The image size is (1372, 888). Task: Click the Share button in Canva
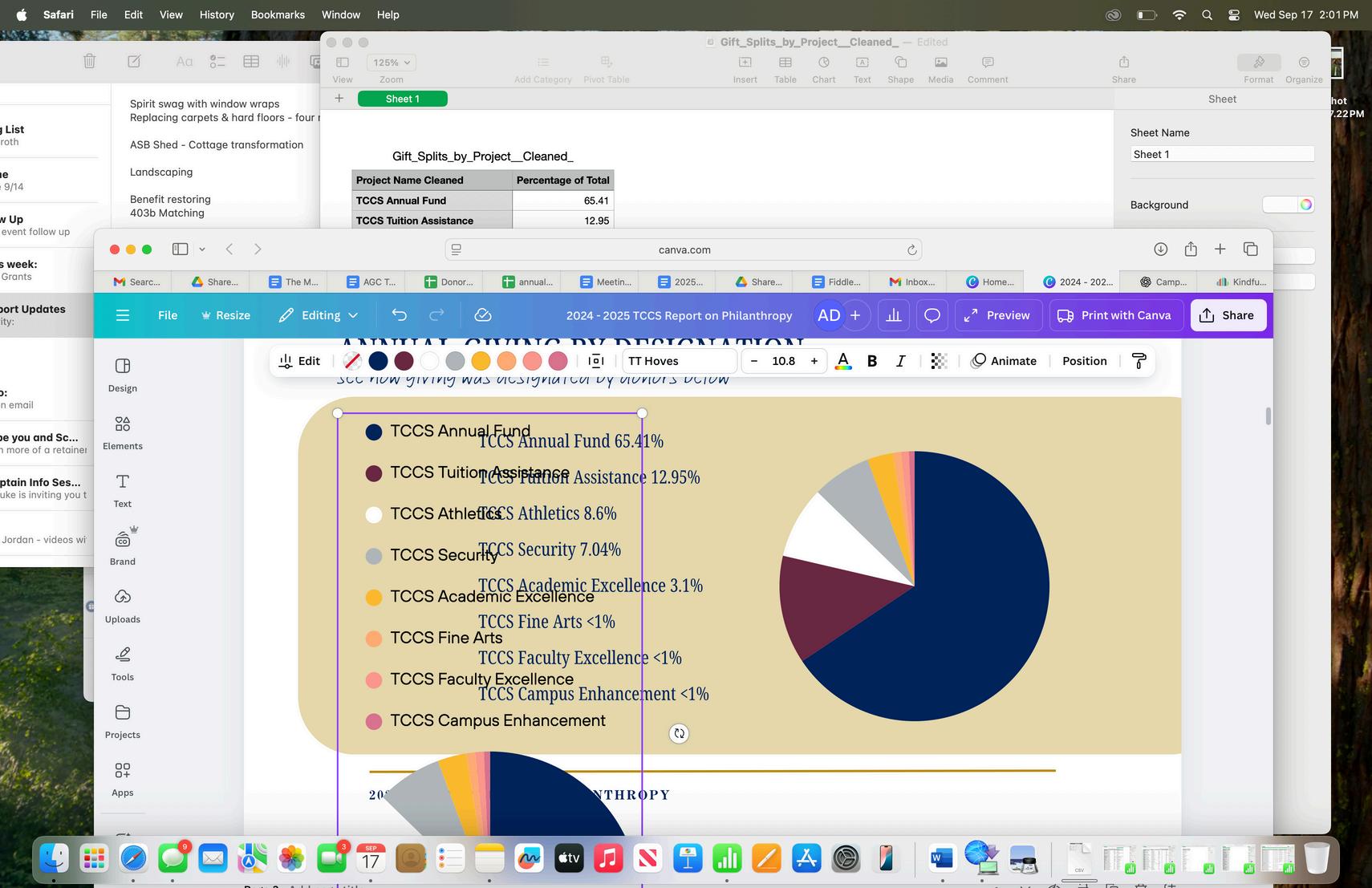(1228, 315)
